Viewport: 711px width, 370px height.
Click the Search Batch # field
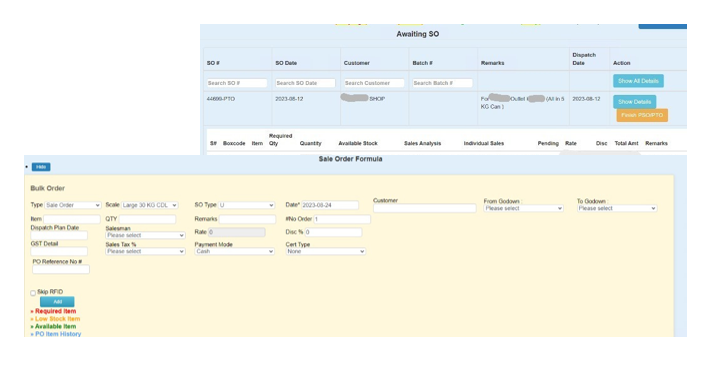pos(442,83)
